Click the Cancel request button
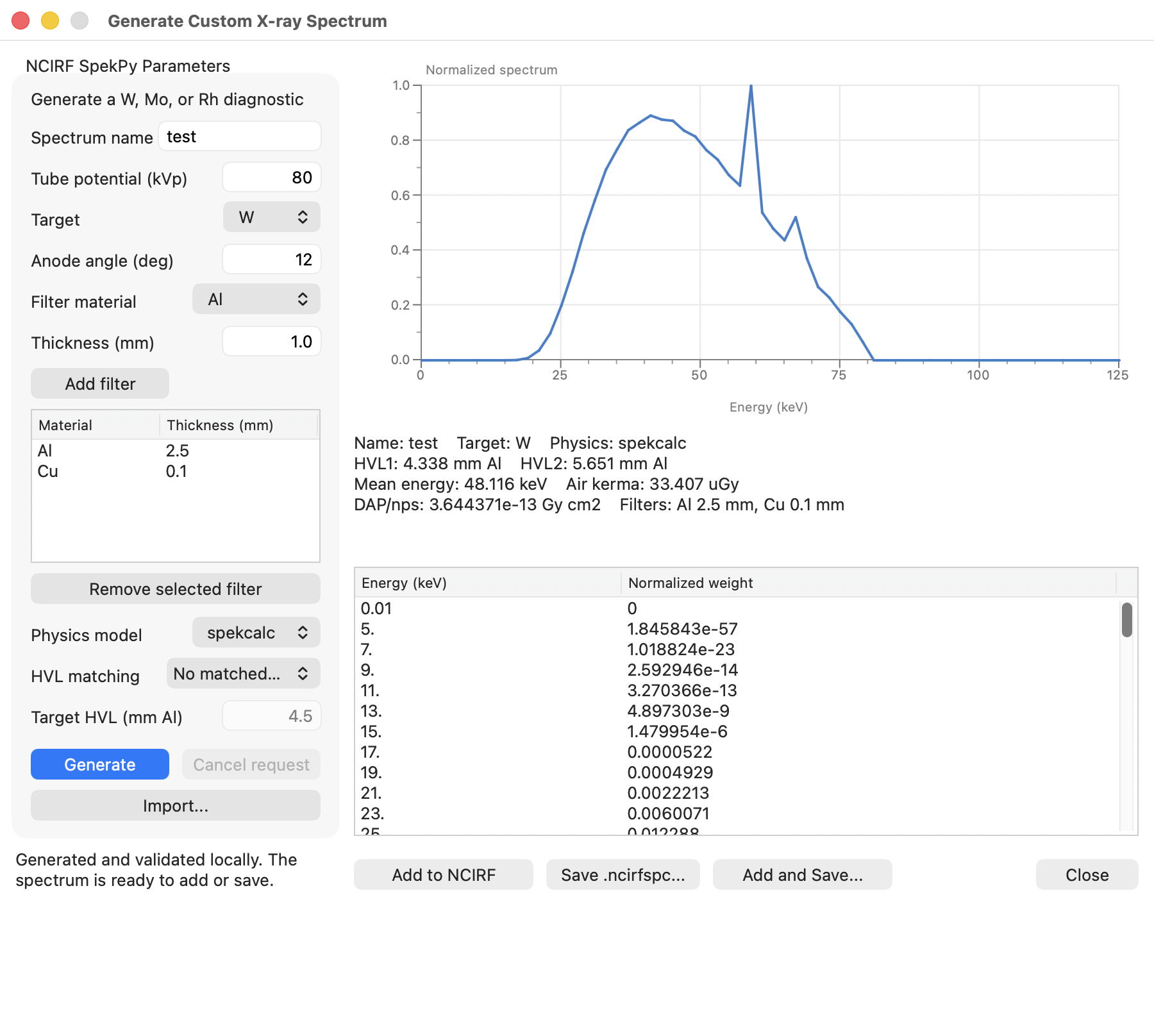Viewport: 1154px width, 1036px height. click(251, 765)
